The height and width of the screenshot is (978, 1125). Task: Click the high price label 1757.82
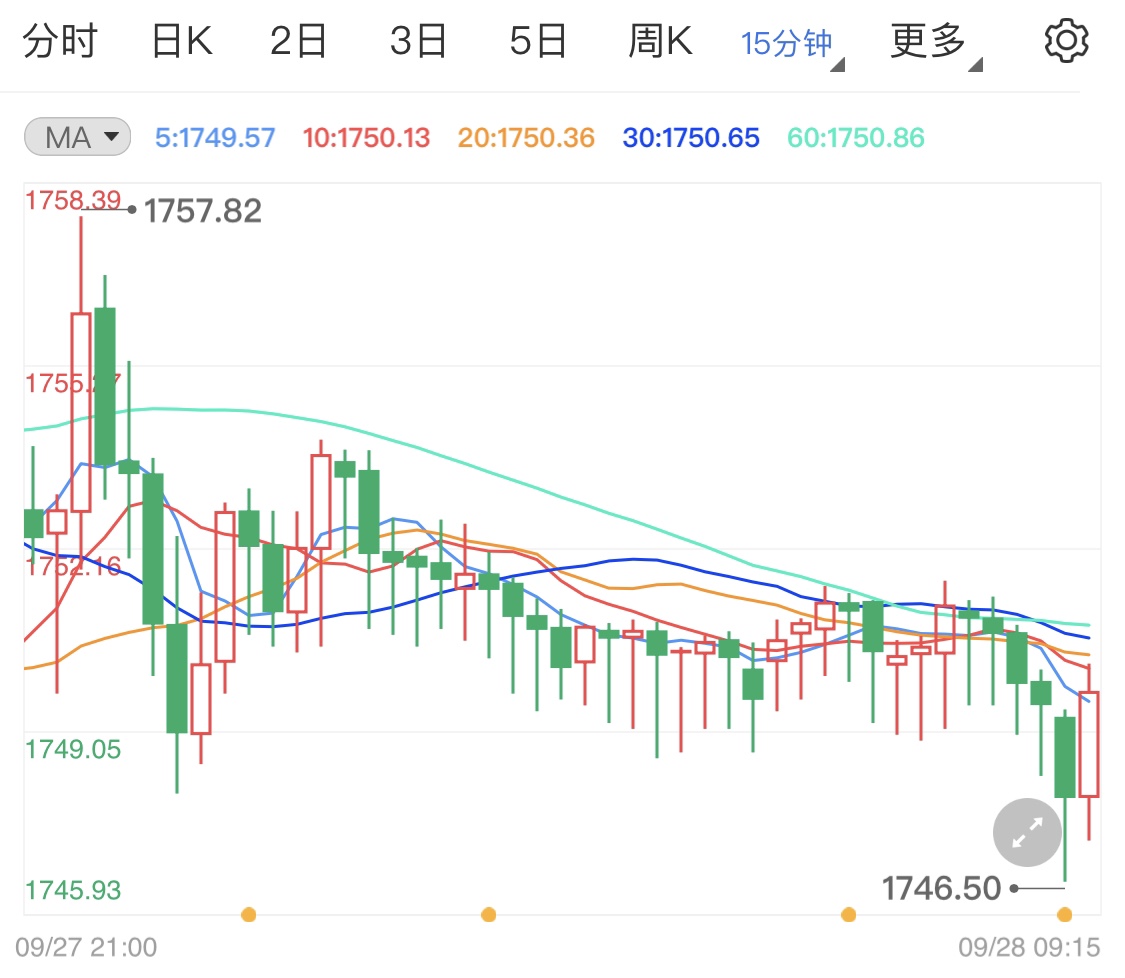click(203, 211)
